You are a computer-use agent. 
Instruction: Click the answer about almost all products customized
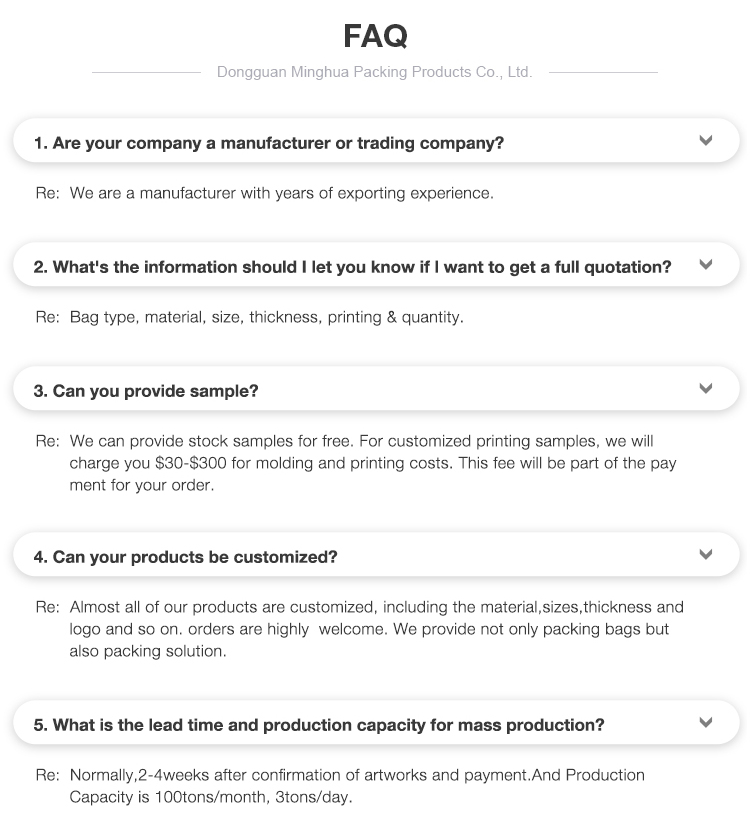coord(376,629)
